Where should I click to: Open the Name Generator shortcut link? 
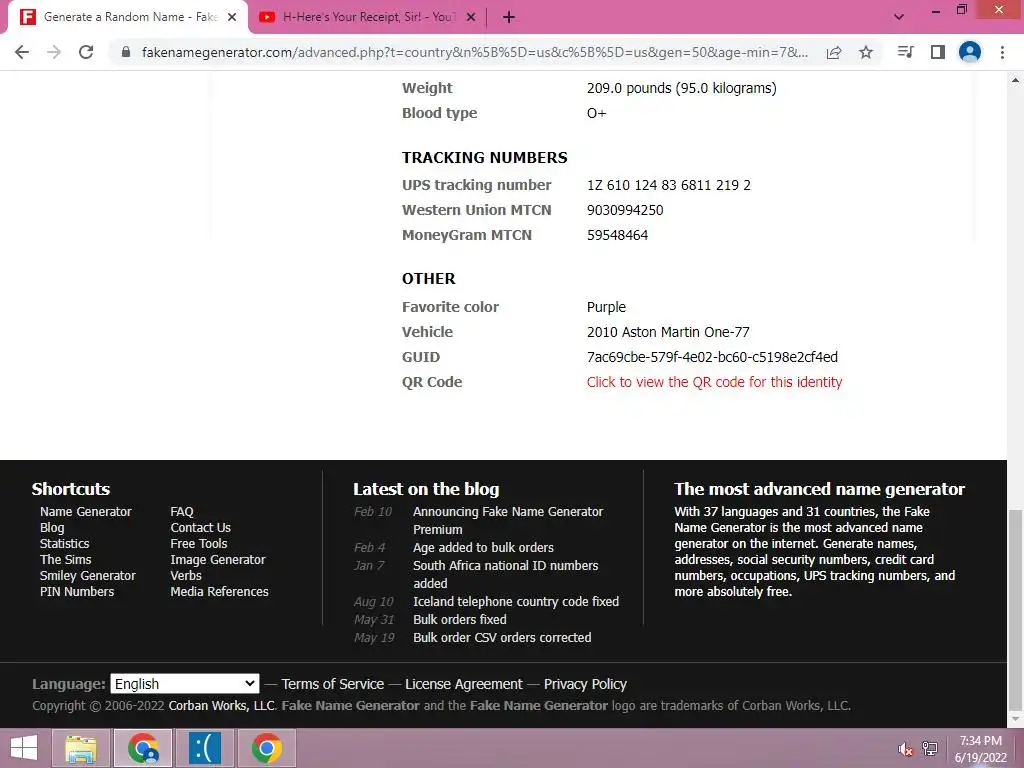click(x=86, y=511)
